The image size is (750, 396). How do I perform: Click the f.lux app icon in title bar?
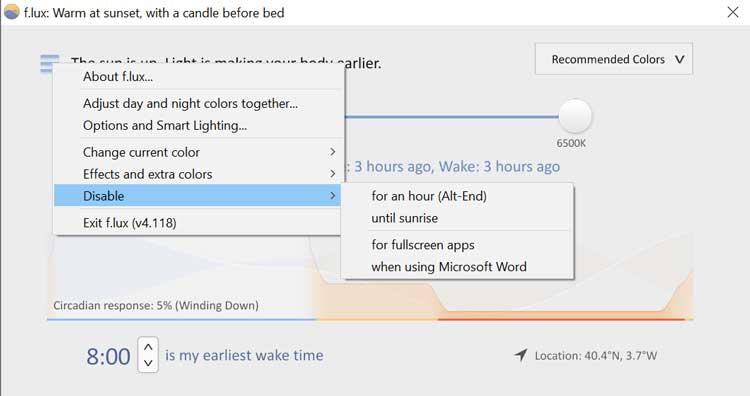[11, 12]
